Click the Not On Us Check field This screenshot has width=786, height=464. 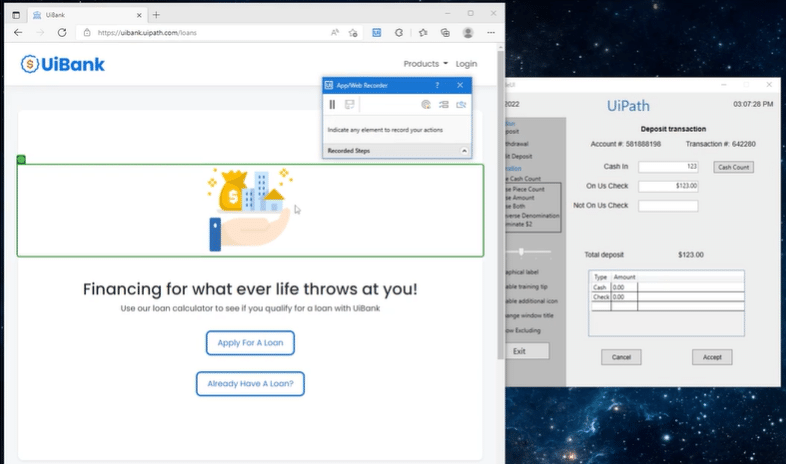click(x=668, y=205)
